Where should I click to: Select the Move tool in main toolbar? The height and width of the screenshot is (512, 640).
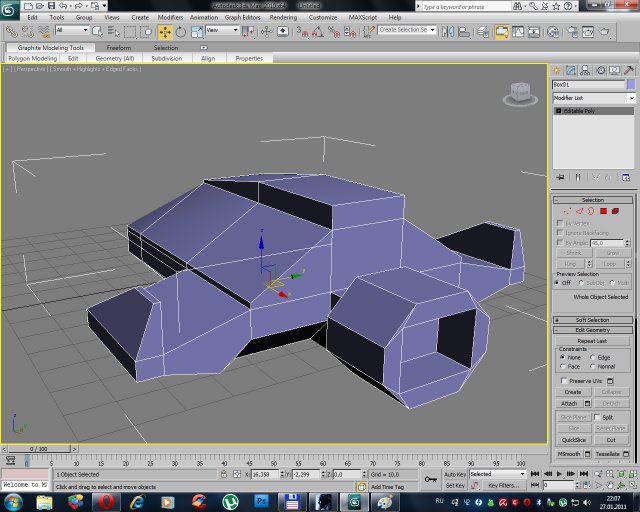click(164, 31)
